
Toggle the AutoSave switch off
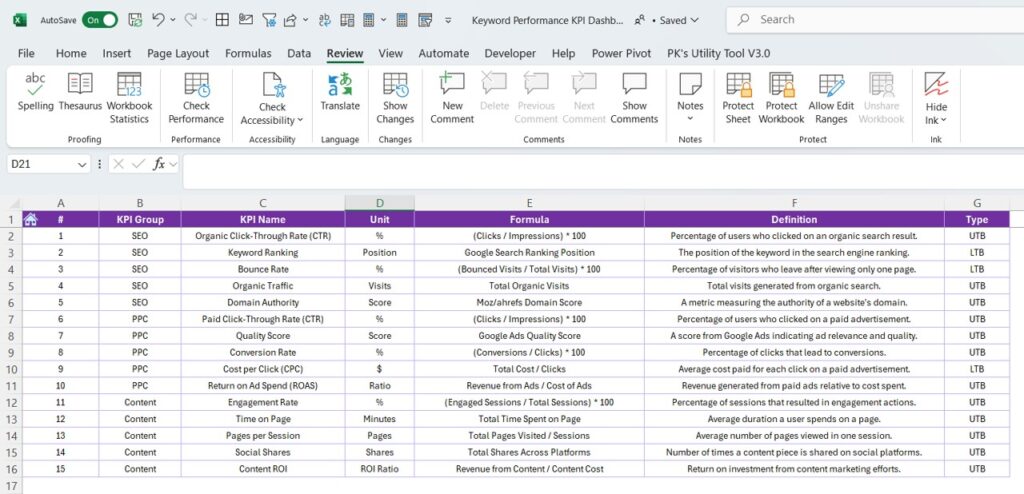pos(100,20)
